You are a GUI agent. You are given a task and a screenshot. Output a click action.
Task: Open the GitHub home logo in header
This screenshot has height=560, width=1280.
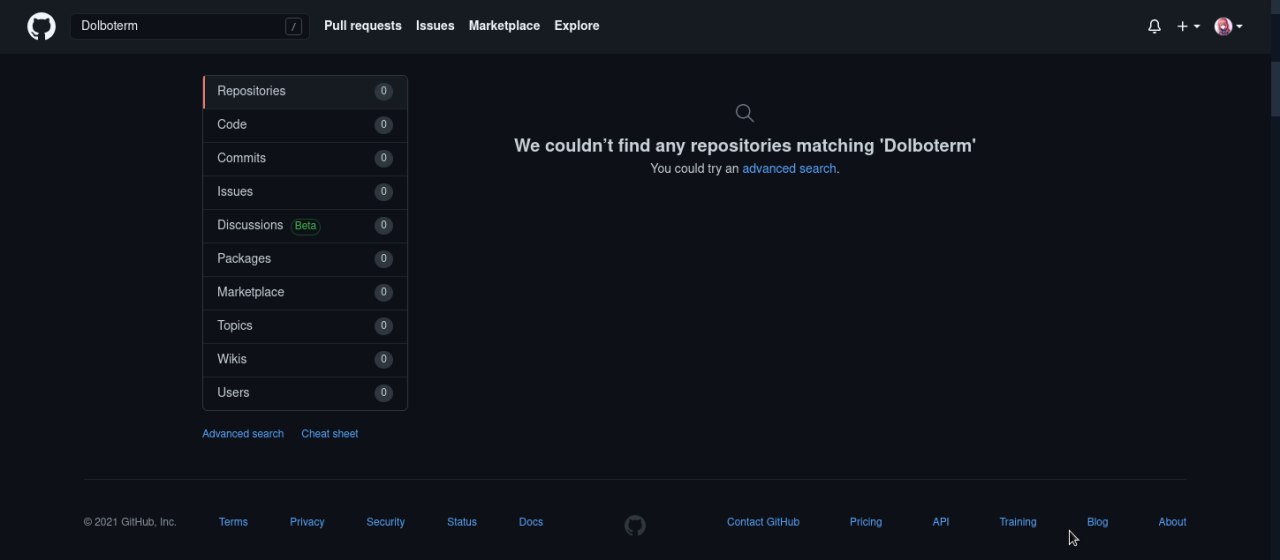click(x=41, y=26)
